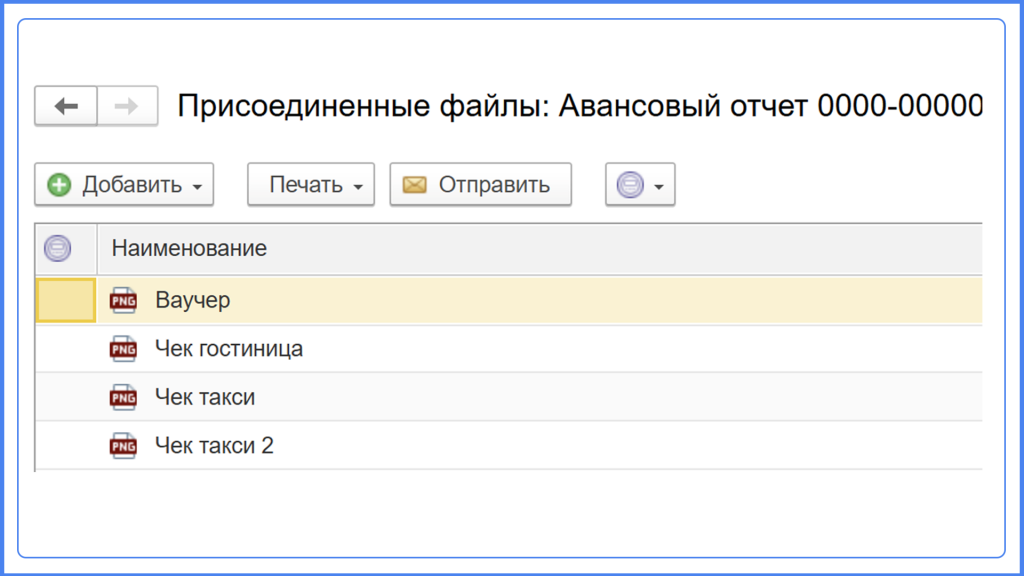Screen dimensions: 1024x576
Task: Click the green plus icon on Добавить
Action: click(60, 185)
